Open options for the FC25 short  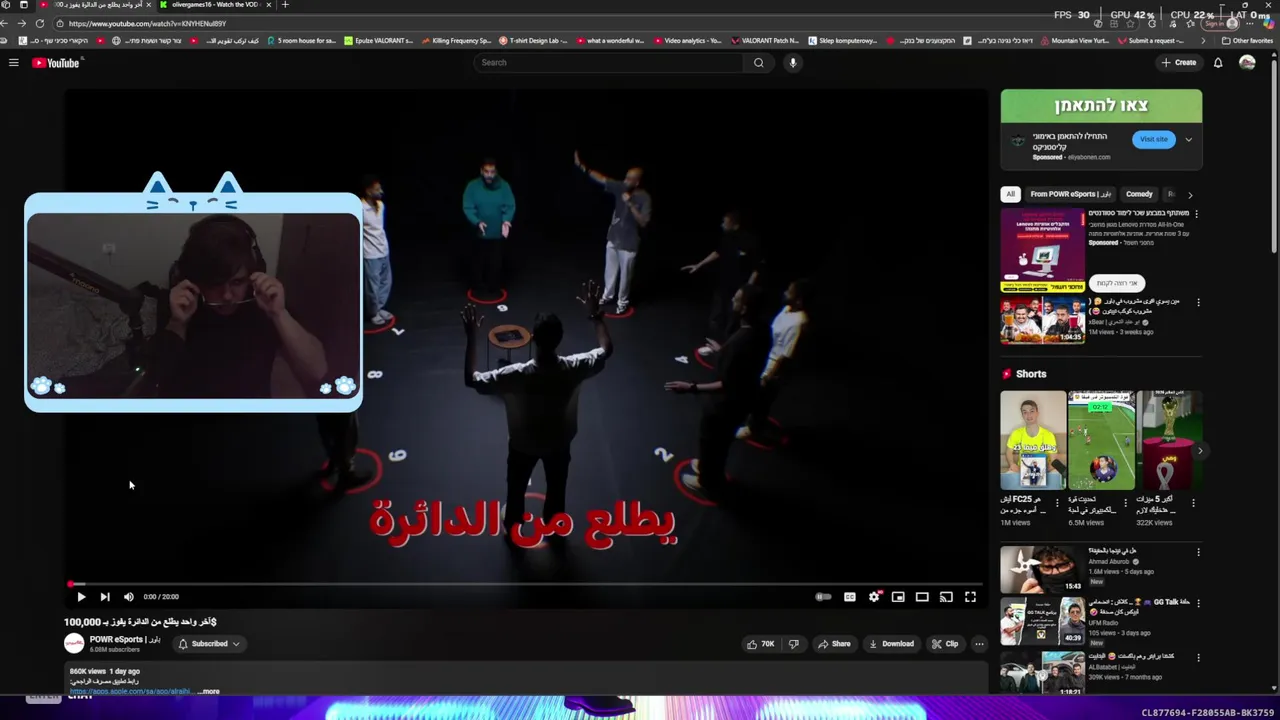(x=1058, y=502)
